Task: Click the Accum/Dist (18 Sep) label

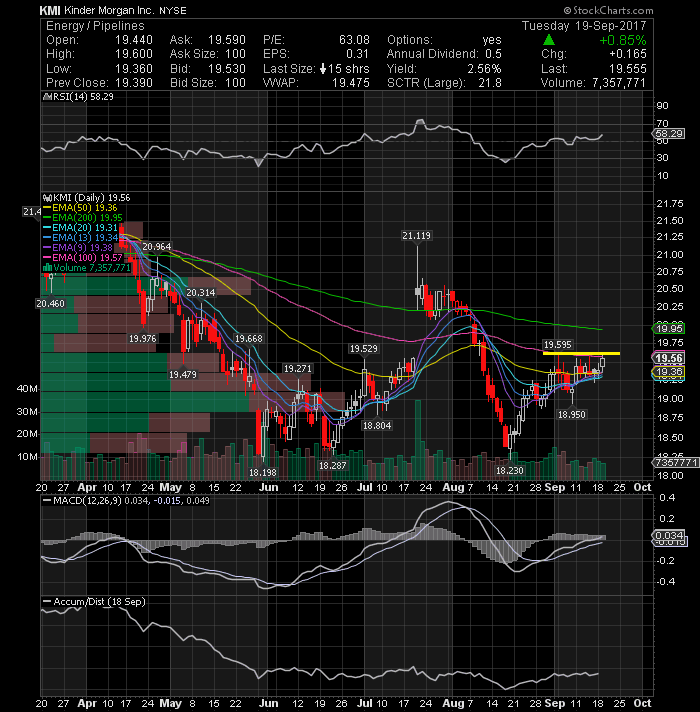Action: point(99,602)
